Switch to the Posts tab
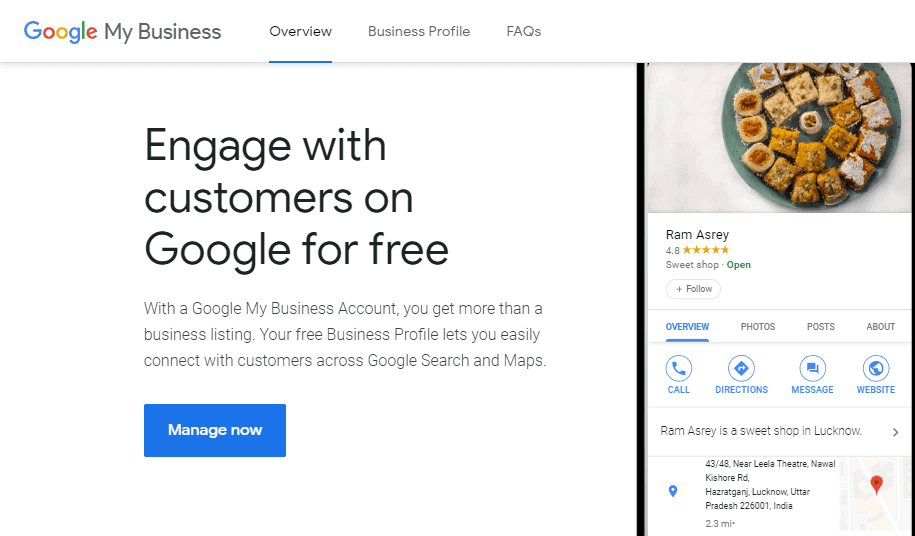 pyautogui.click(x=820, y=327)
